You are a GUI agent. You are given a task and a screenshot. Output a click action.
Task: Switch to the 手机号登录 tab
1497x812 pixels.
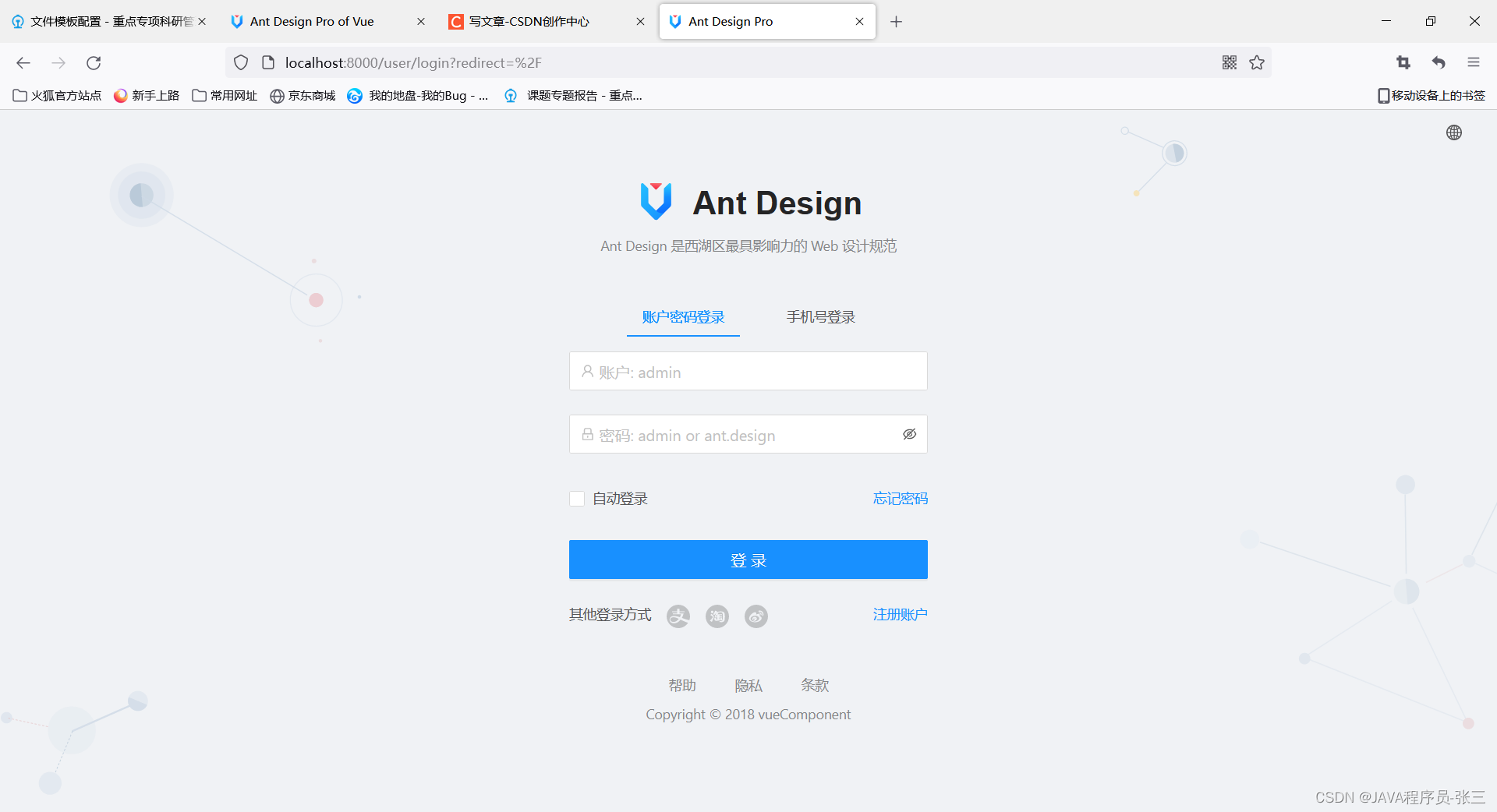pyautogui.click(x=820, y=317)
